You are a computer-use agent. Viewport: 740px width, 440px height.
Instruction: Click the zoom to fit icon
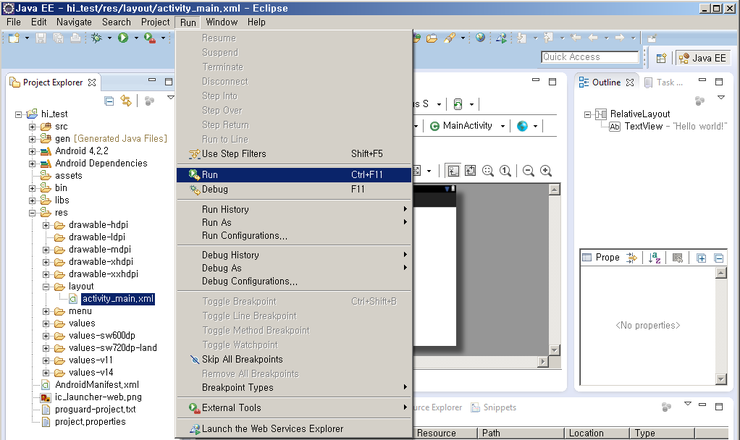pyautogui.click(x=488, y=170)
